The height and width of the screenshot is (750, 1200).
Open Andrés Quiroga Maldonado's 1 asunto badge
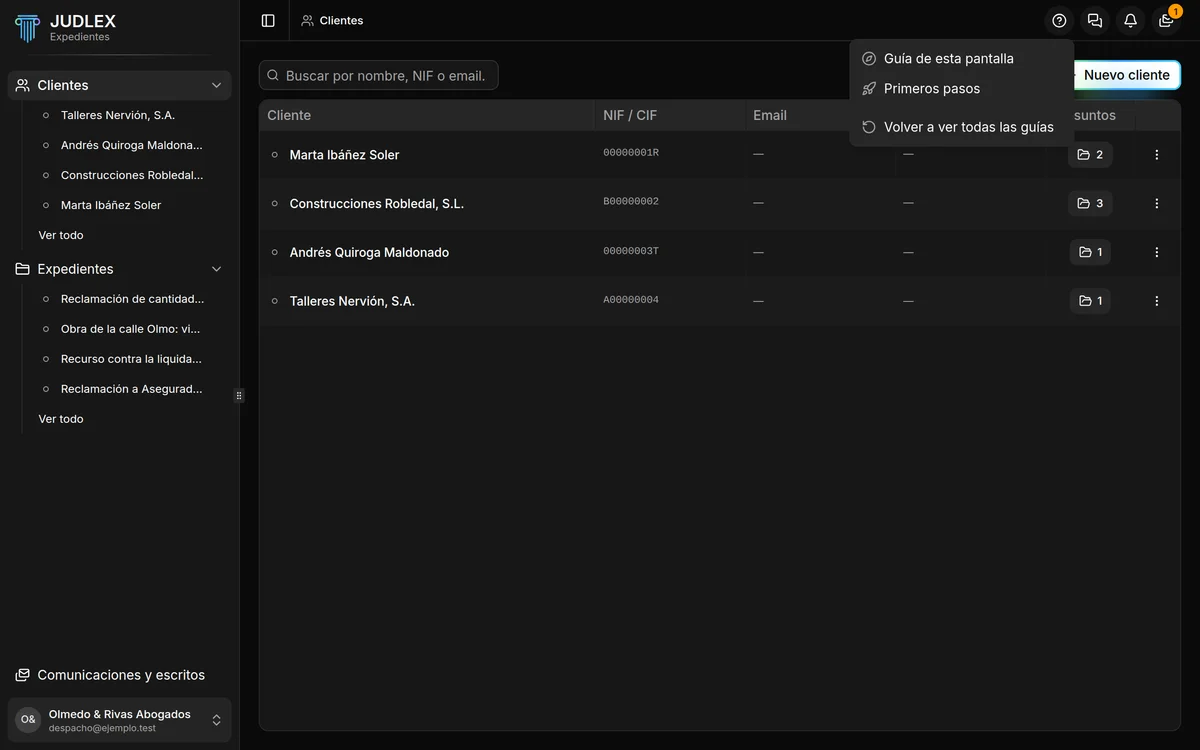click(1090, 252)
